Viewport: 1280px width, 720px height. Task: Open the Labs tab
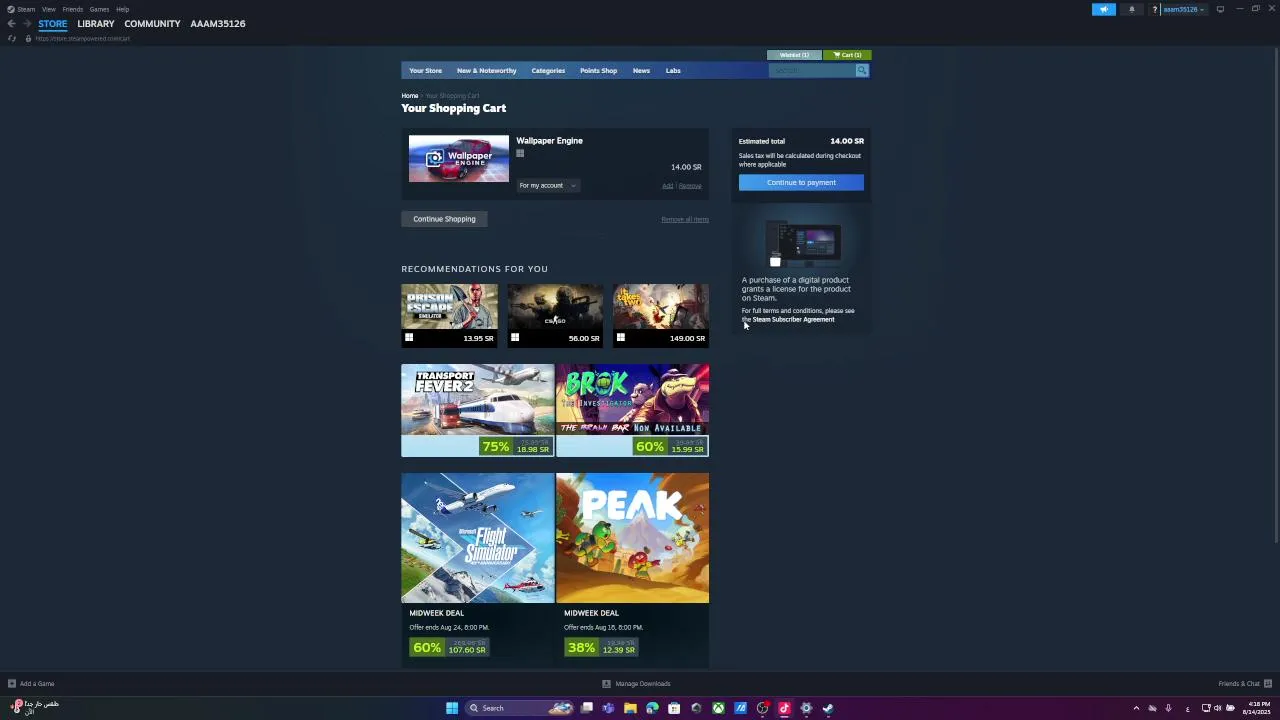coord(673,70)
